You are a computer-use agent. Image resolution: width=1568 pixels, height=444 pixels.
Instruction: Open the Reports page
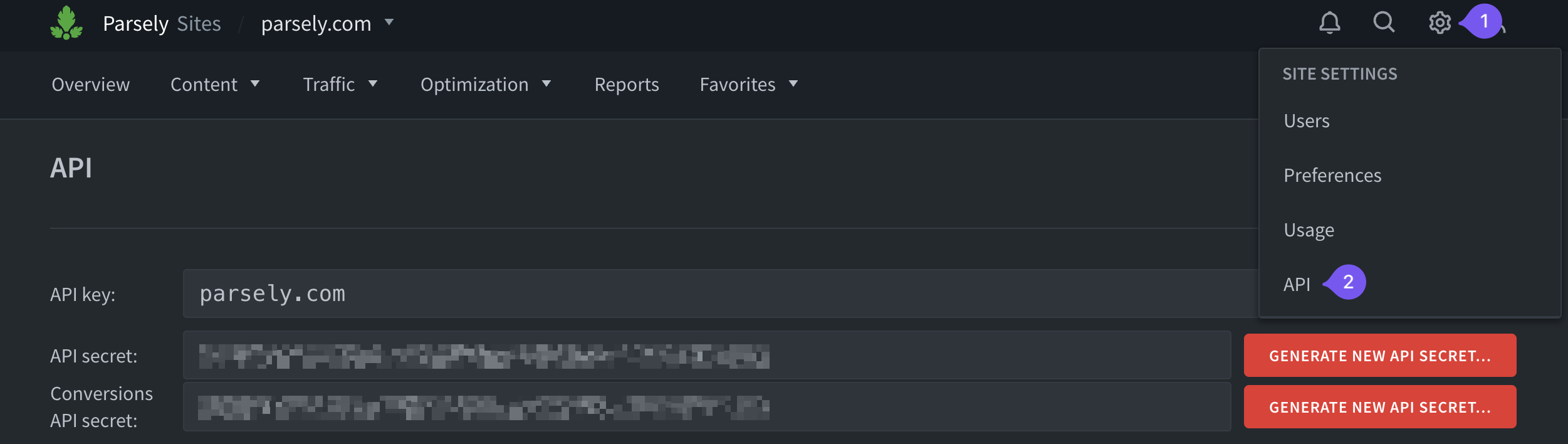627,85
